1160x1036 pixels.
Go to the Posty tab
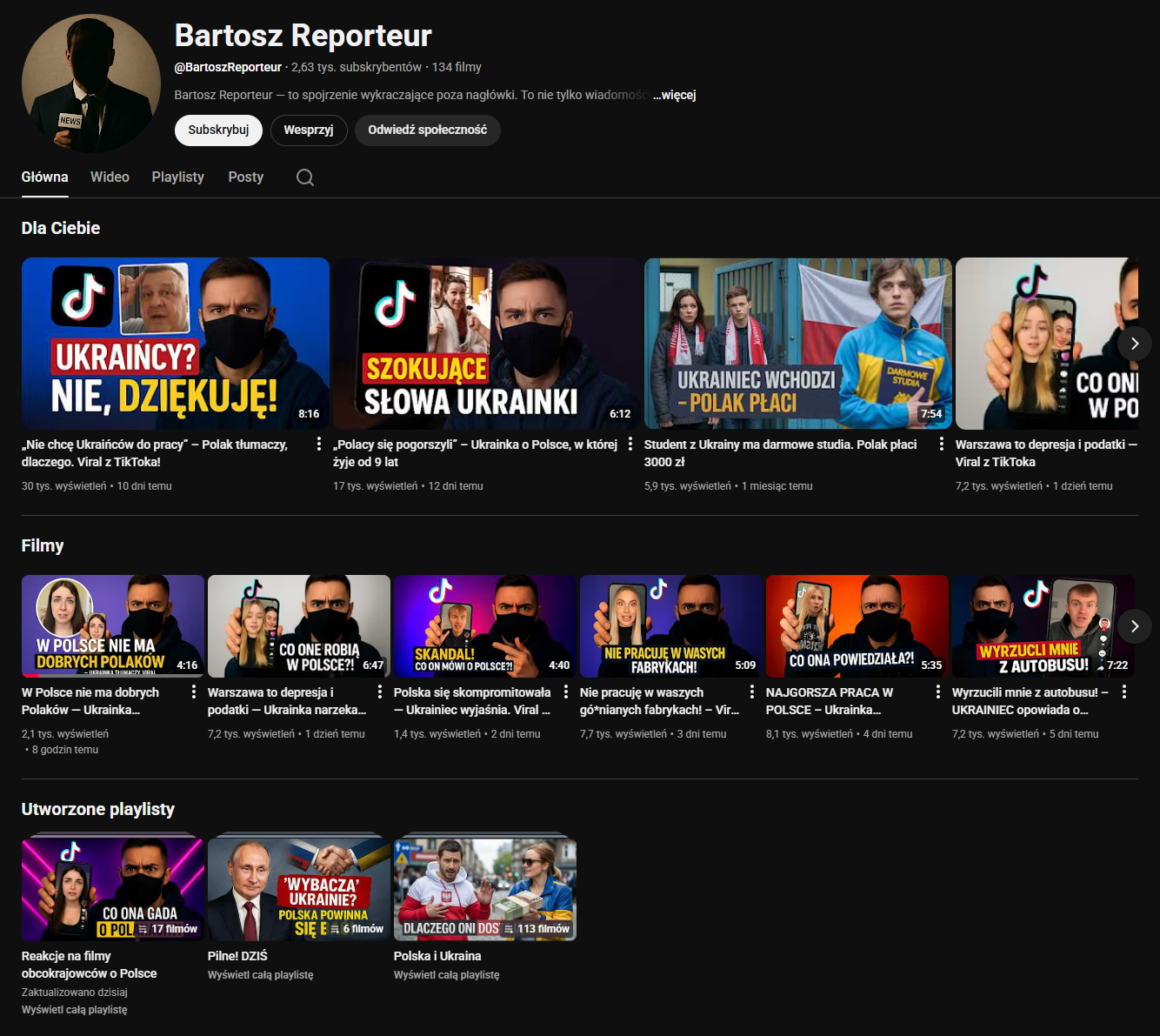[x=245, y=177]
